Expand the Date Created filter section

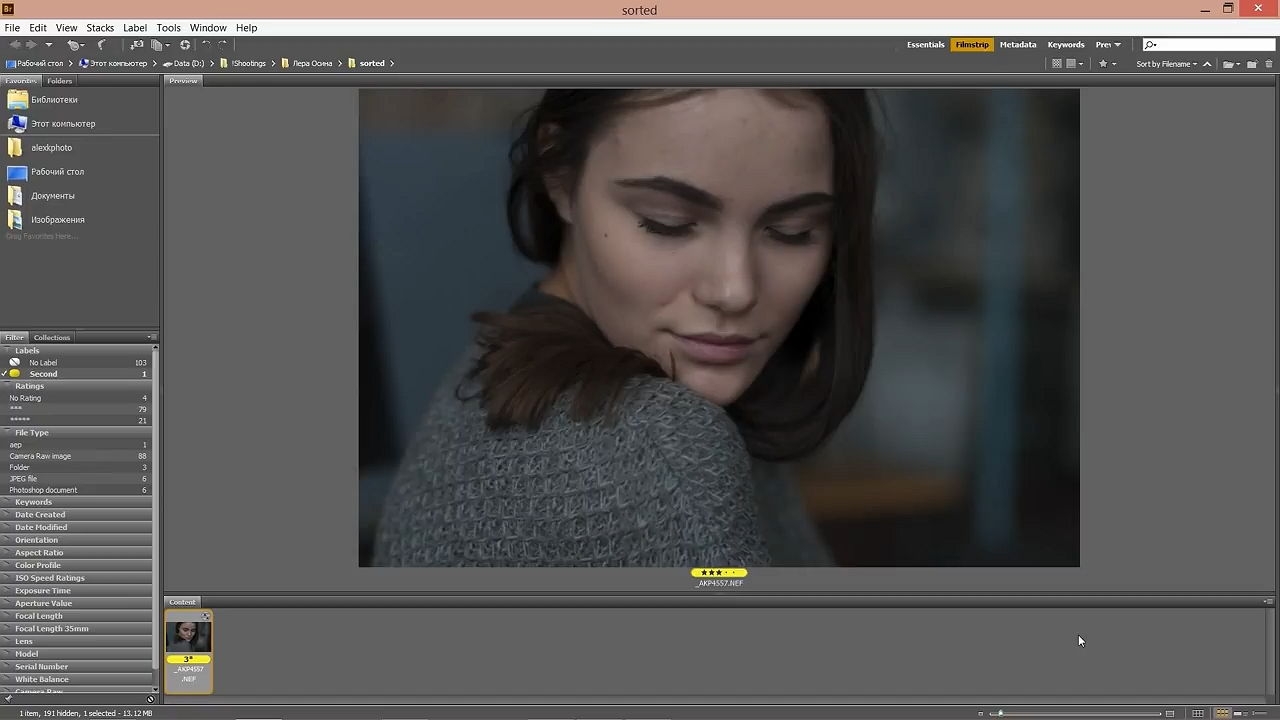pos(76,515)
